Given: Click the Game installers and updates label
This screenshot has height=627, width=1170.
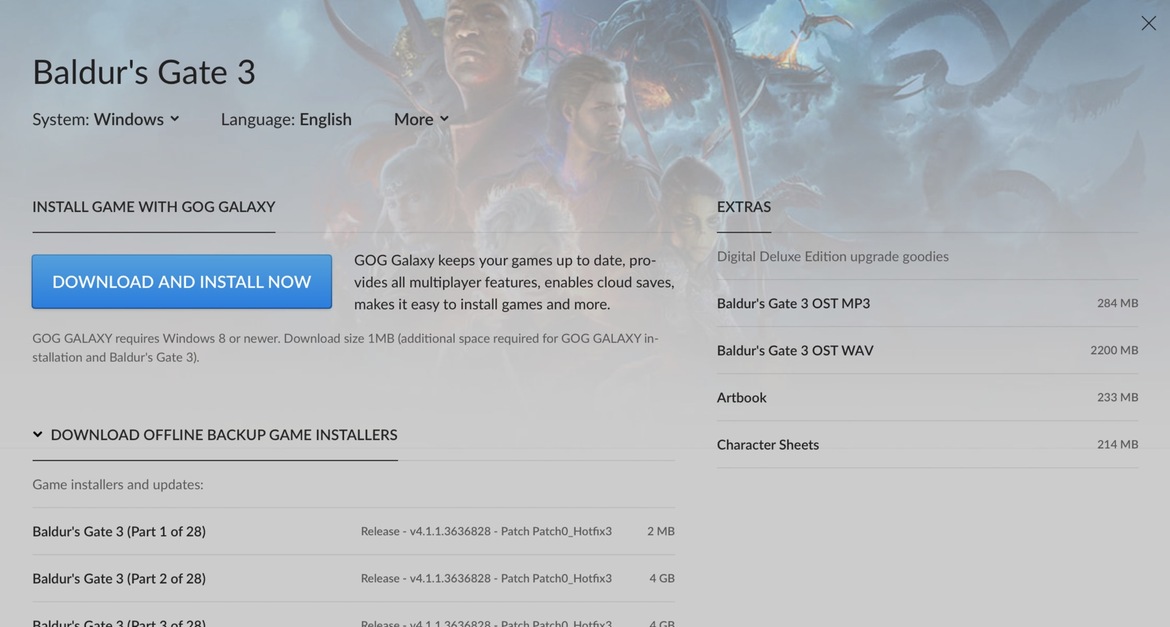Looking at the screenshot, I should click(118, 484).
